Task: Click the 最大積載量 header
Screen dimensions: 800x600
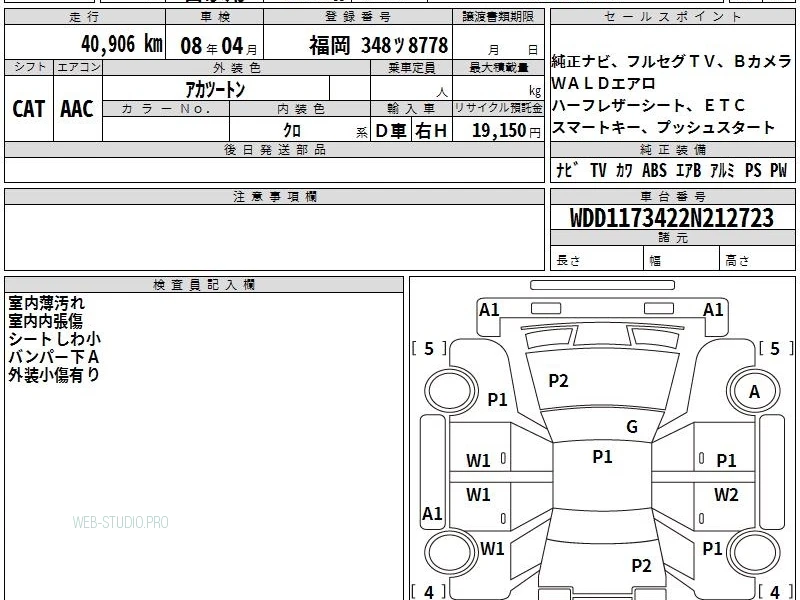Action: click(x=498, y=67)
